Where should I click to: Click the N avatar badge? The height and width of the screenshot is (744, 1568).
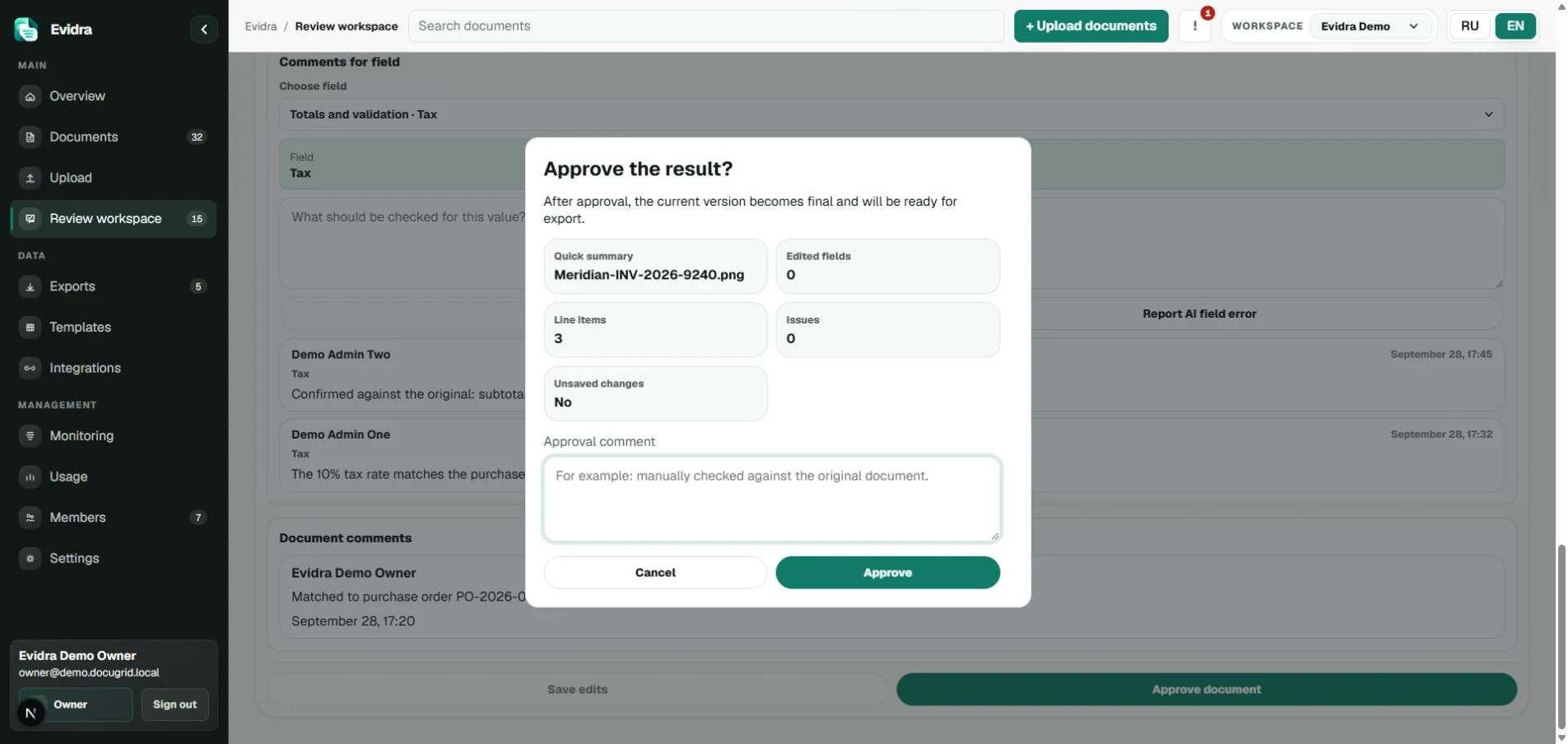click(x=31, y=713)
